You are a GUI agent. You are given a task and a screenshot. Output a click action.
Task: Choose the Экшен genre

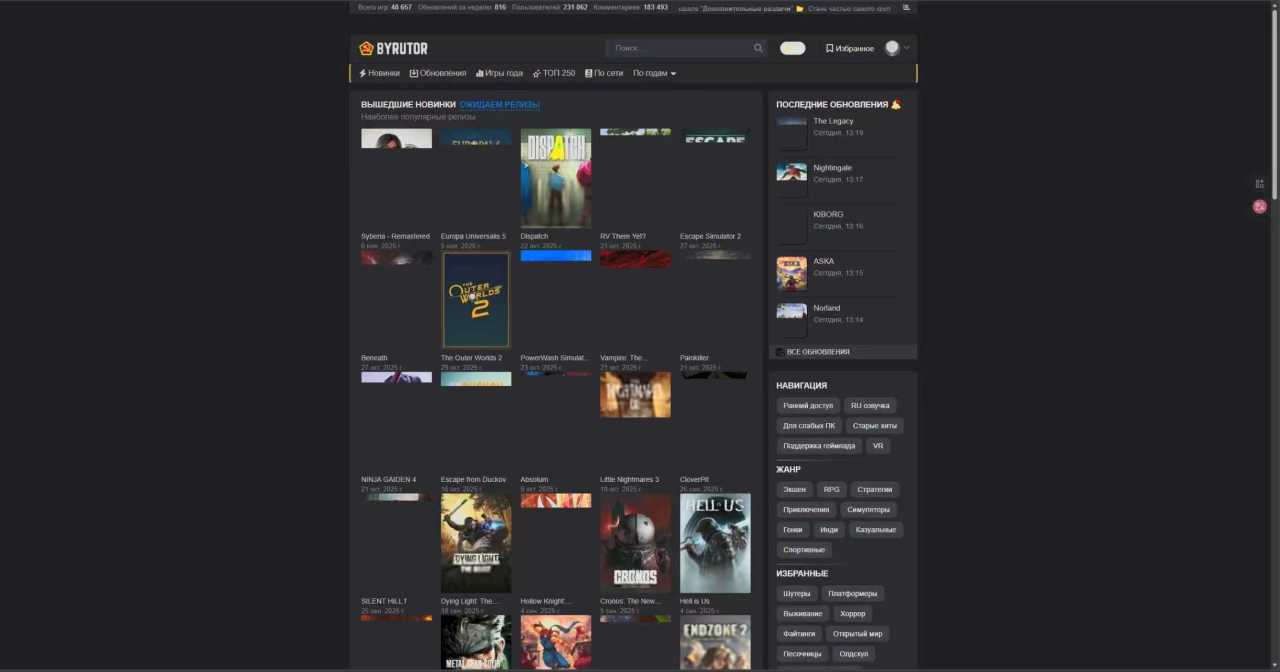[x=794, y=490]
